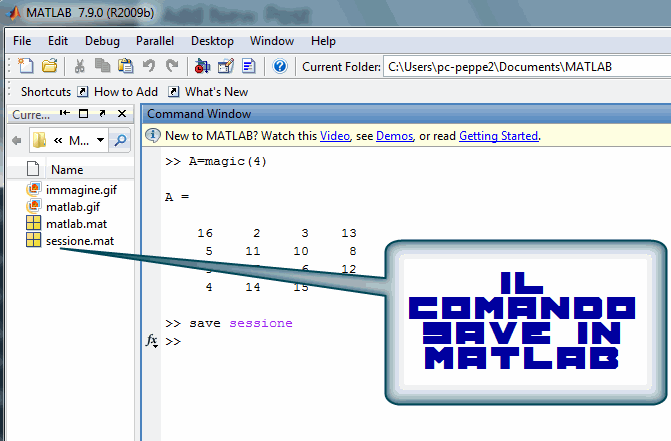Open the Debug menu
The image size is (671, 441).
tap(102, 41)
